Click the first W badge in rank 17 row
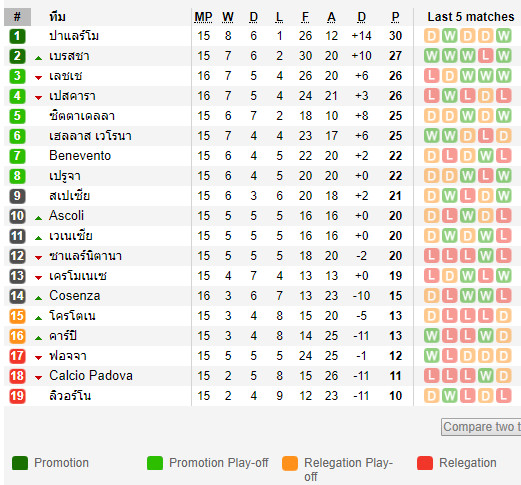The image size is (521, 485). [431, 356]
